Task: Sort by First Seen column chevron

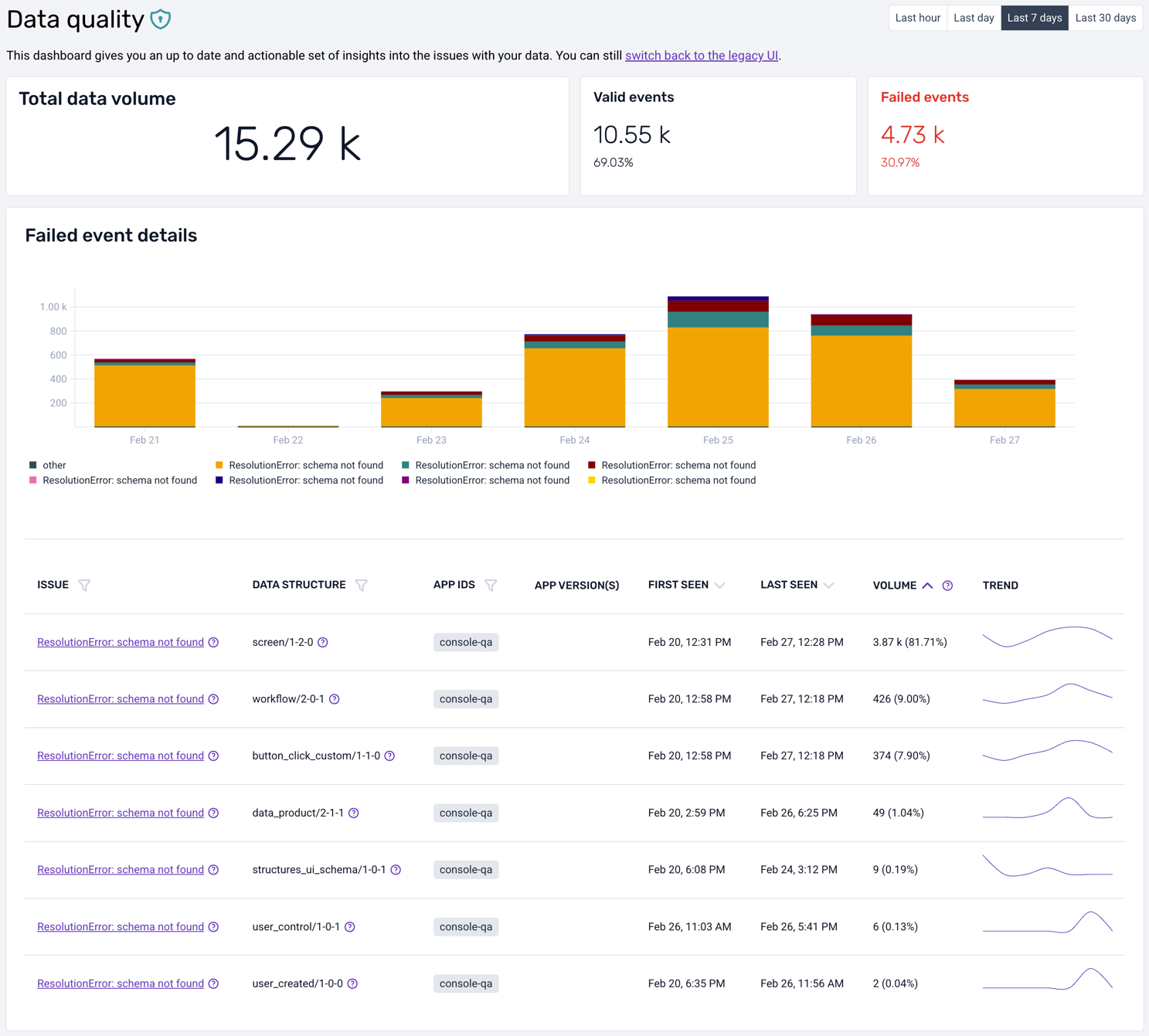Action: click(720, 586)
